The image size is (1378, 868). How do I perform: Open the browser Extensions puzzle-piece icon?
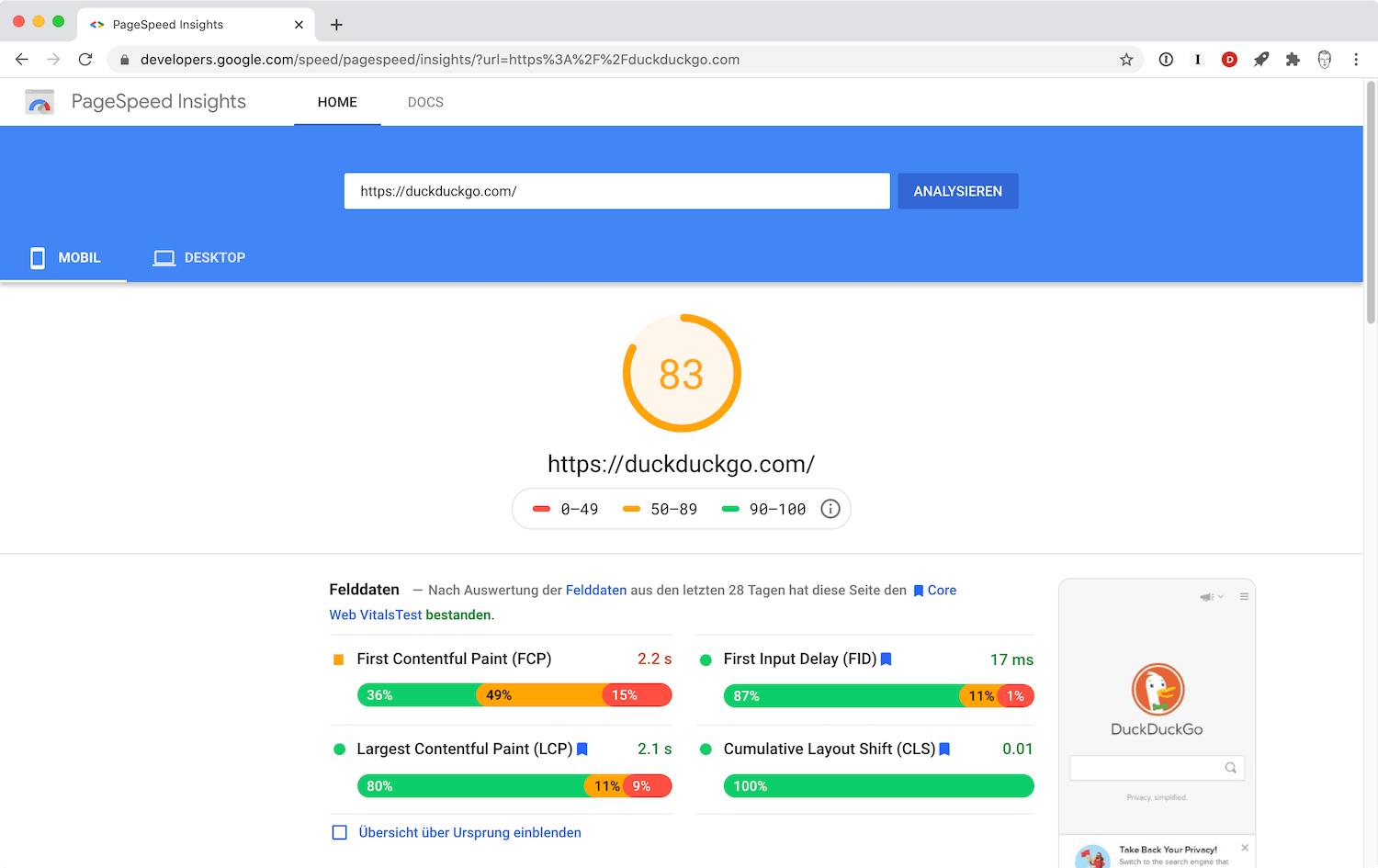(1293, 59)
